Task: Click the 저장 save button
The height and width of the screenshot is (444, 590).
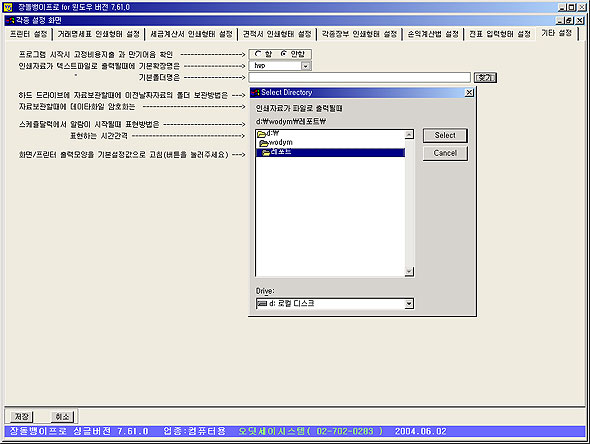Action: pyautogui.click(x=21, y=417)
